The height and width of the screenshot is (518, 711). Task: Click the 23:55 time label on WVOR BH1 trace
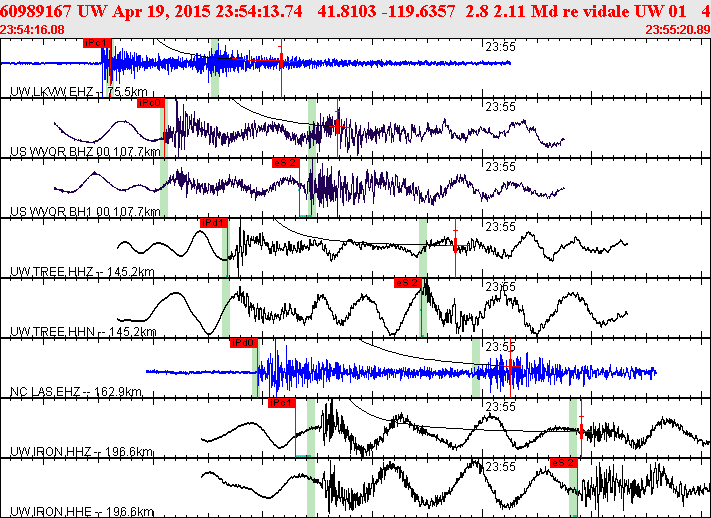click(501, 166)
